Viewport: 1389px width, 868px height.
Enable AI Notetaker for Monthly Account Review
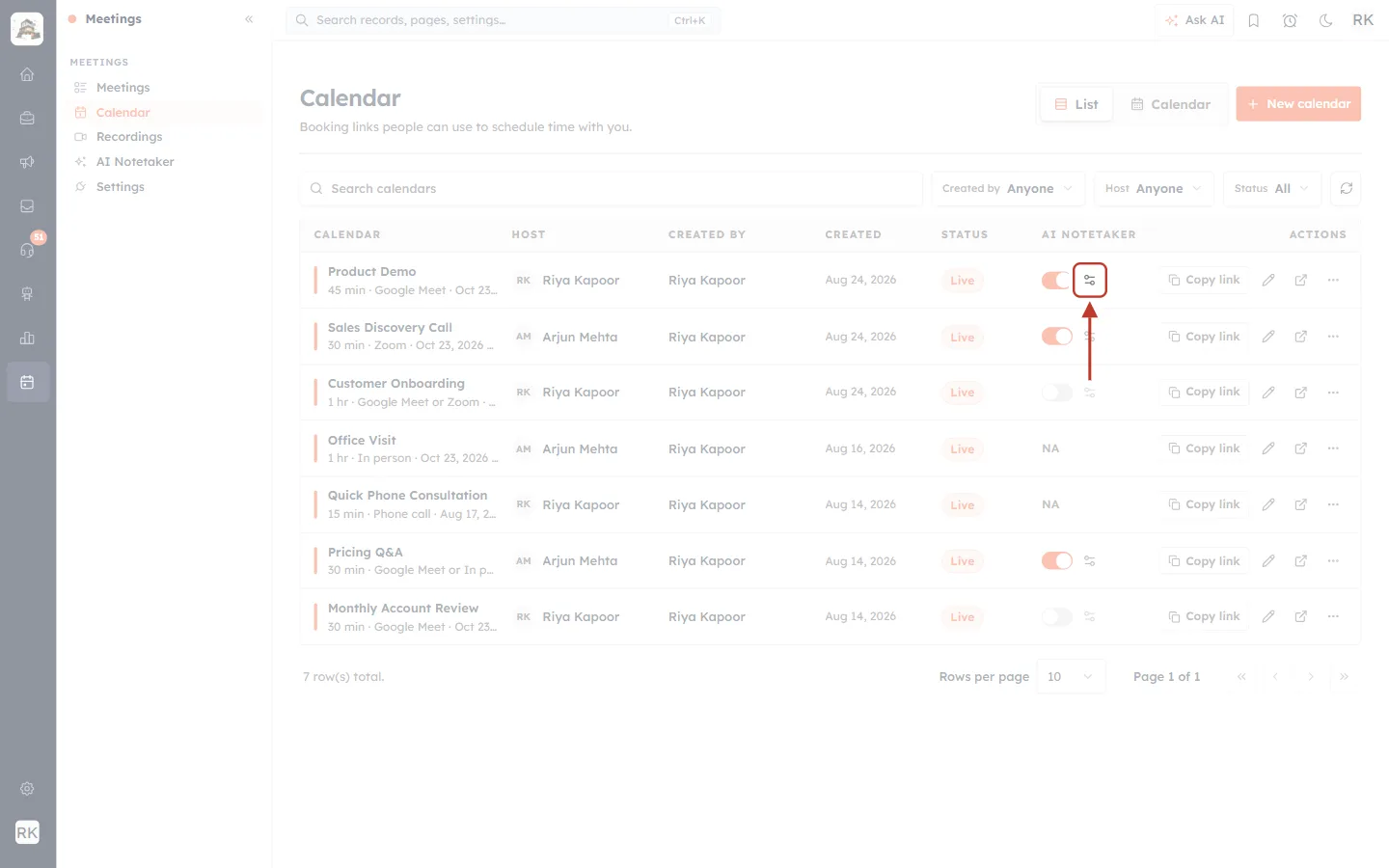(1056, 617)
